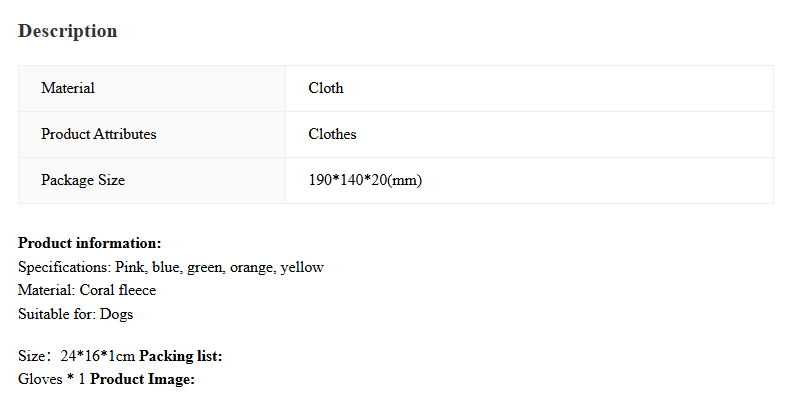The width and height of the screenshot is (785, 400).
Task: Click the Cloth value cell
Action: tap(529, 89)
